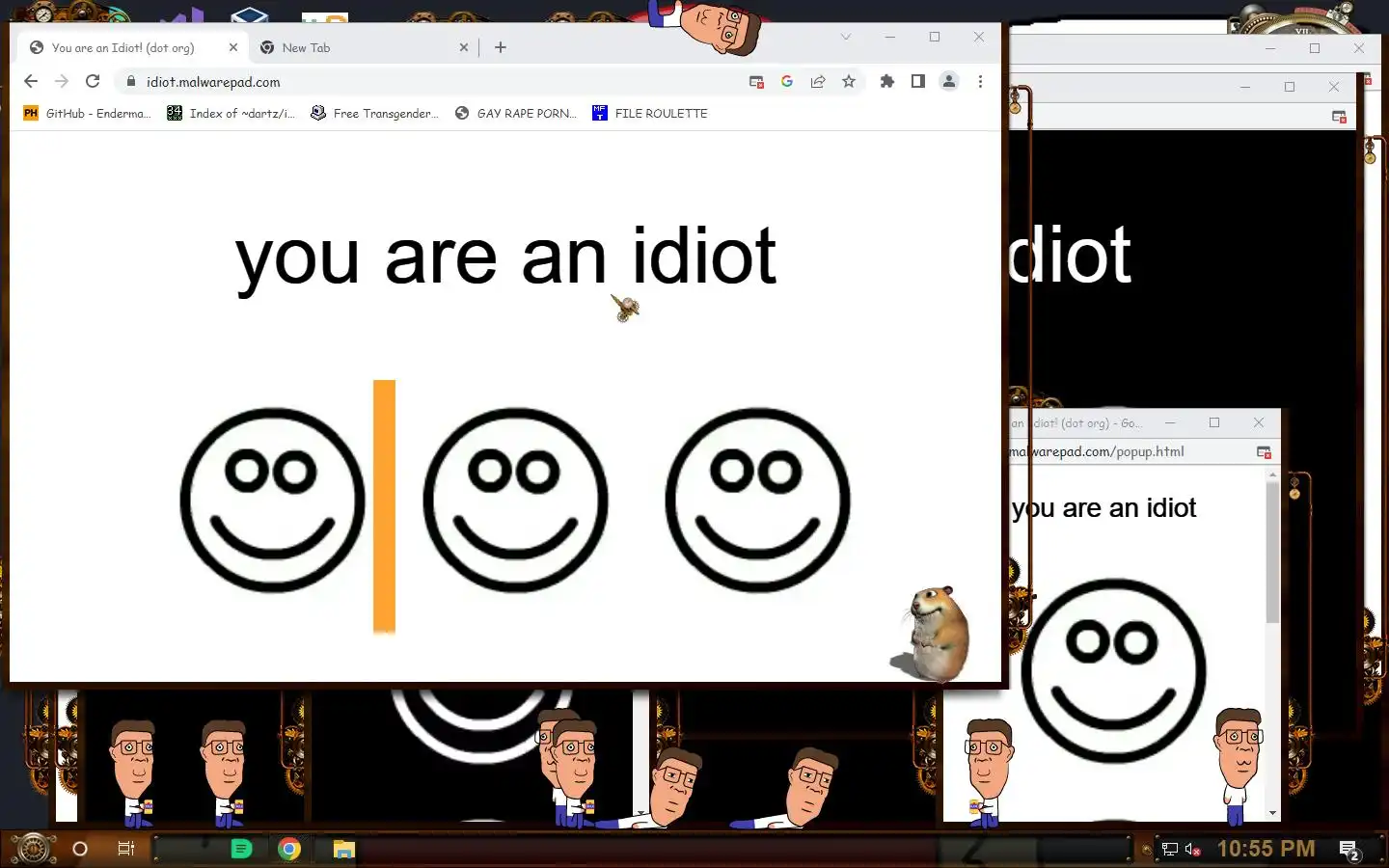Viewport: 1389px width, 868px height.
Task: Maximize the main Chrome window
Action: pos(935,37)
